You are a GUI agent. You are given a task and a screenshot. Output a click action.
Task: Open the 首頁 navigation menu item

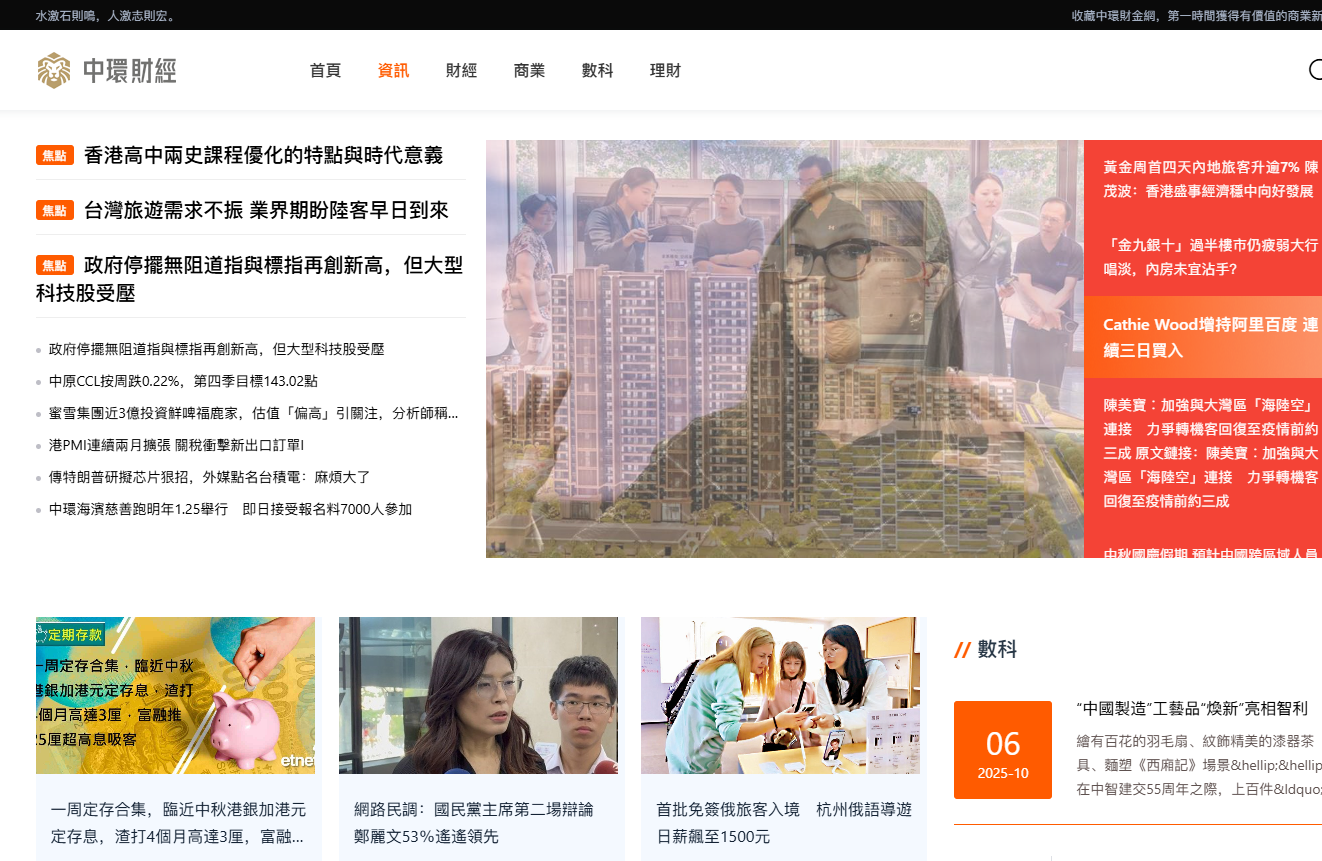325,71
